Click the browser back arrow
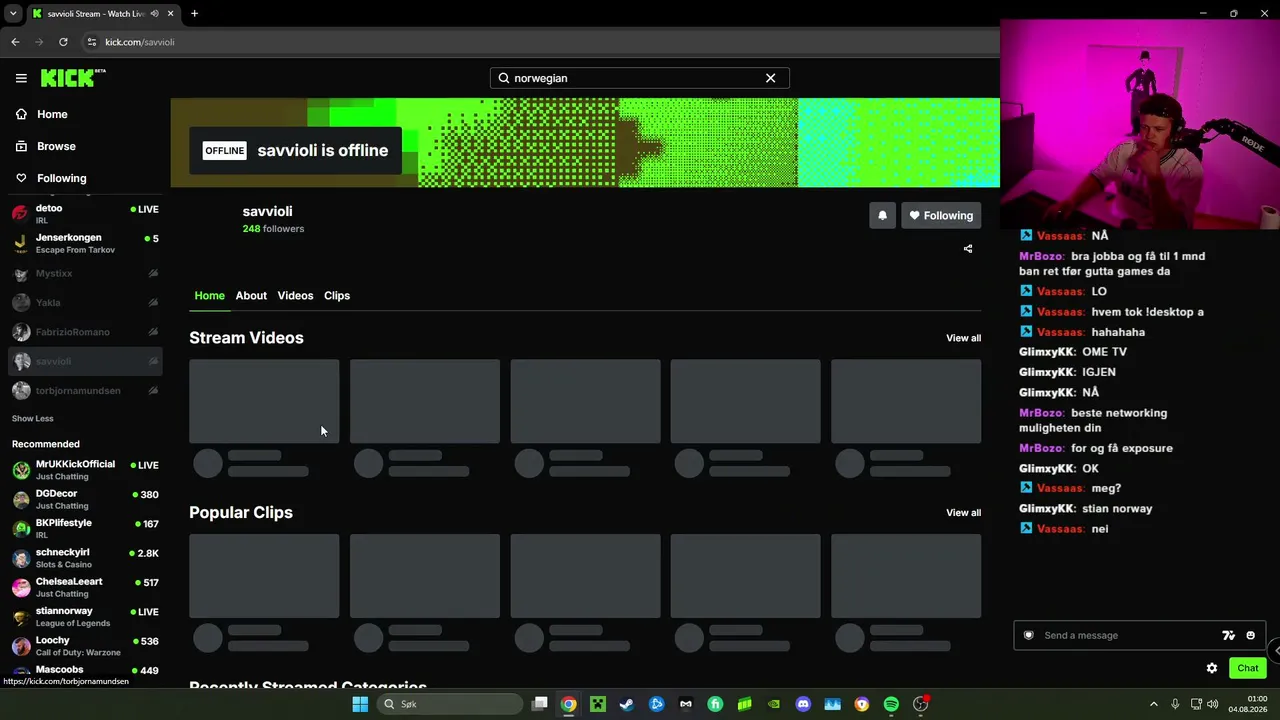This screenshot has width=1280, height=720. coord(15,42)
